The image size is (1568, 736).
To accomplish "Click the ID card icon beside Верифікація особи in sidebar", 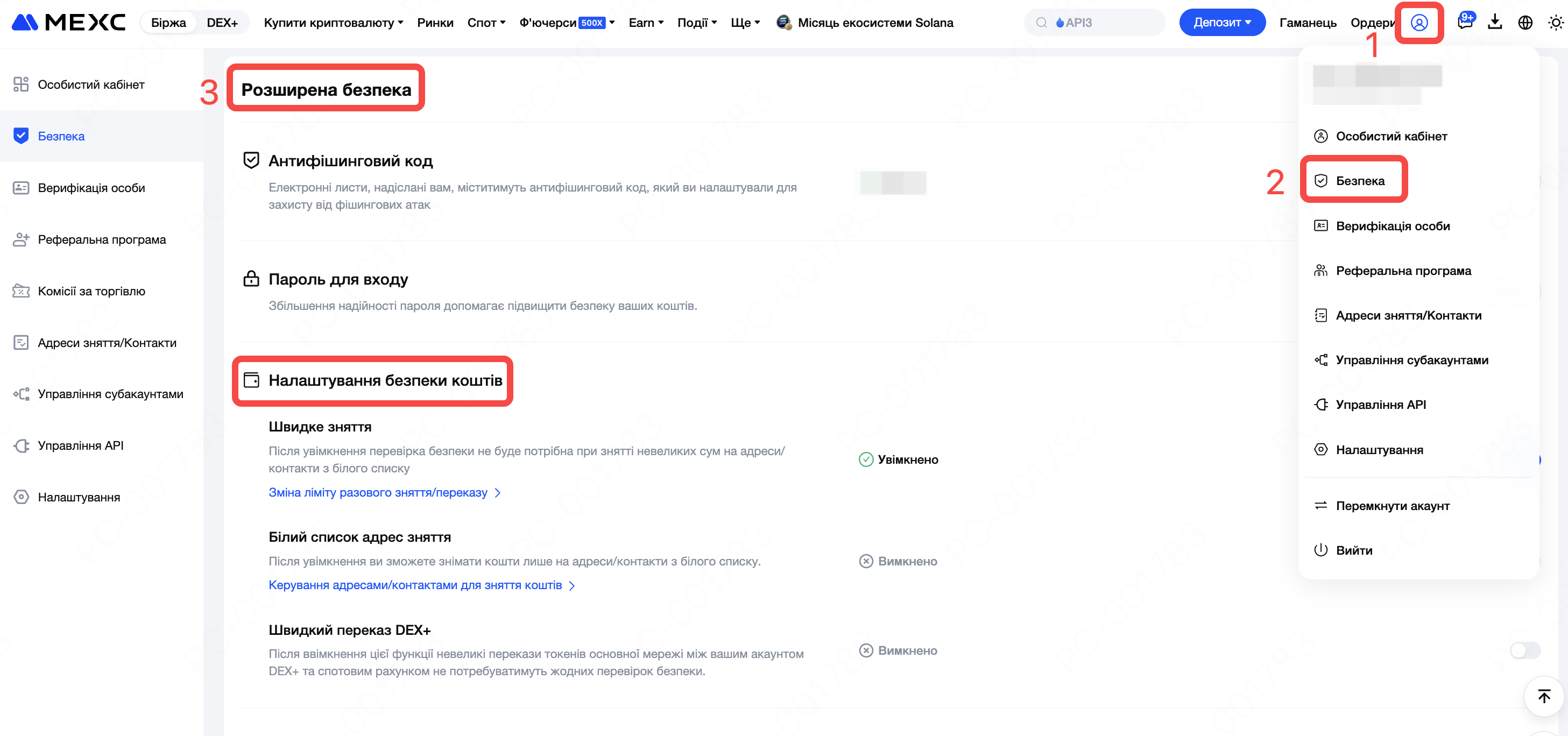I will point(22,188).
